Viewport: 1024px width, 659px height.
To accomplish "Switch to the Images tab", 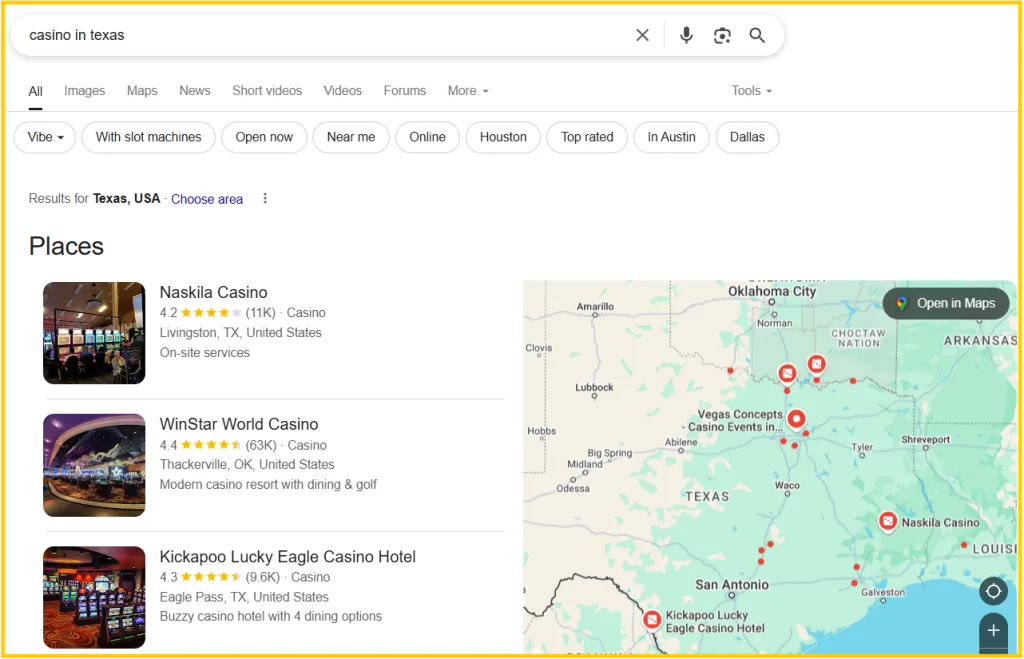I will point(84,90).
